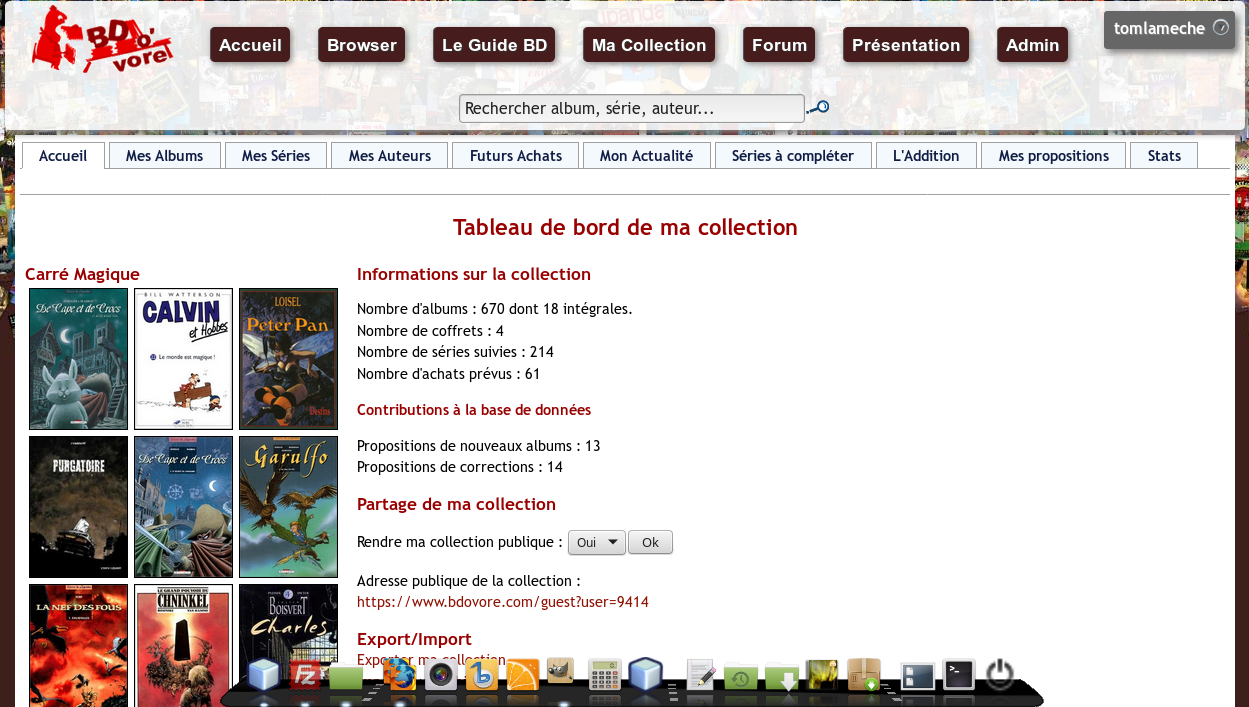Switch to the Stats tab
Image resolution: width=1249 pixels, height=707 pixels.
1164,156
